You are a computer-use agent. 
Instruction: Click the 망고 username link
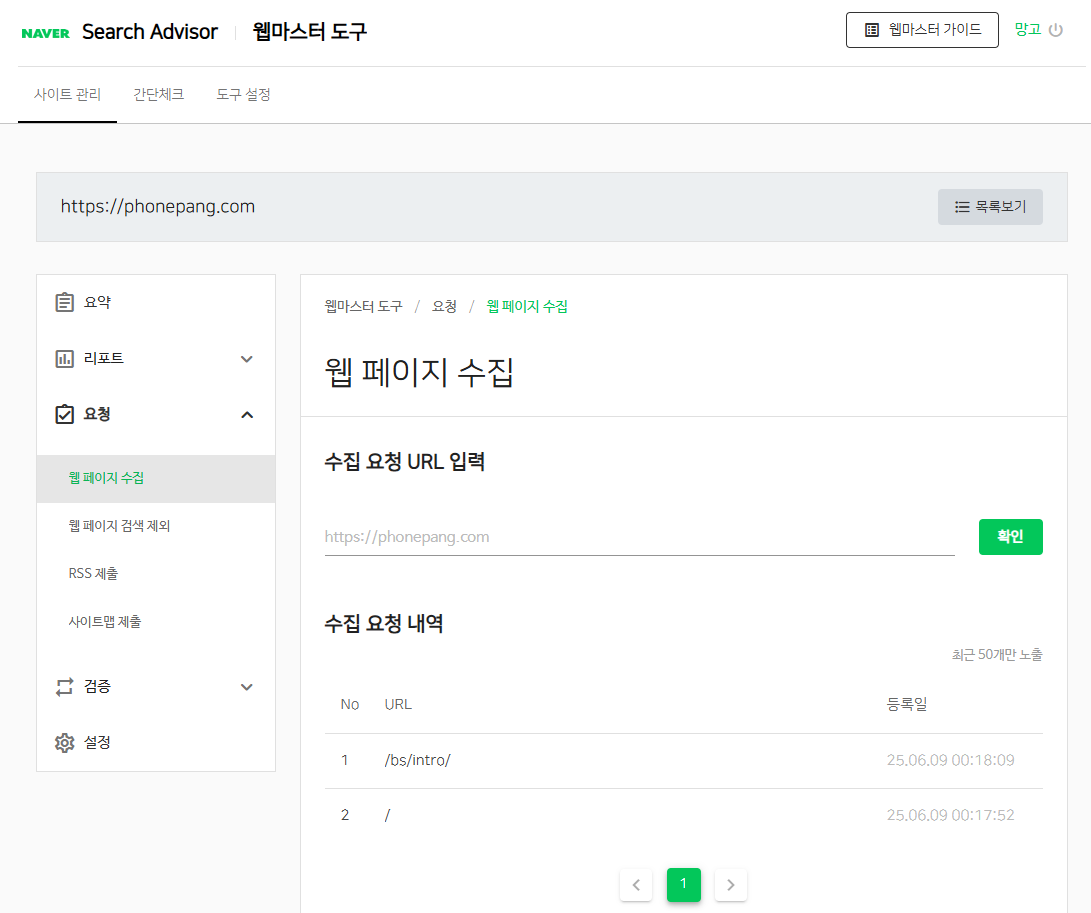tap(1028, 29)
